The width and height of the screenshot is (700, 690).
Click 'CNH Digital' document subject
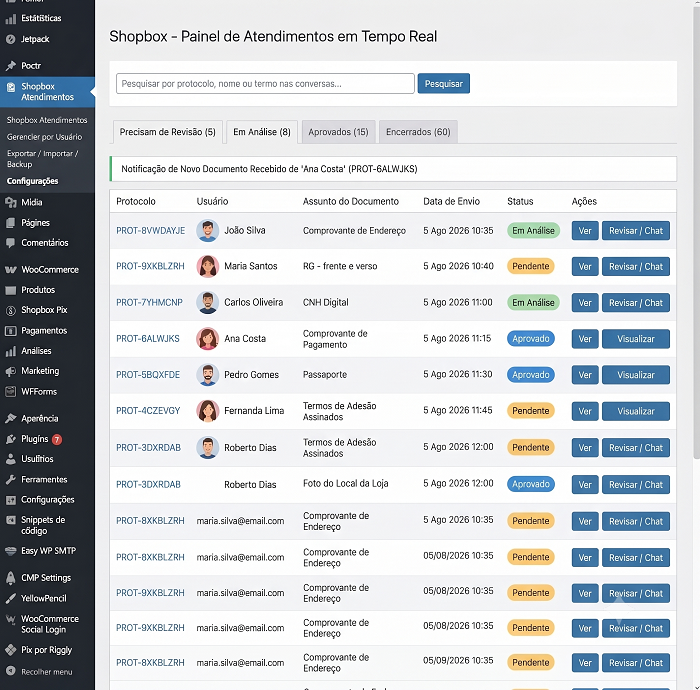(325, 303)
